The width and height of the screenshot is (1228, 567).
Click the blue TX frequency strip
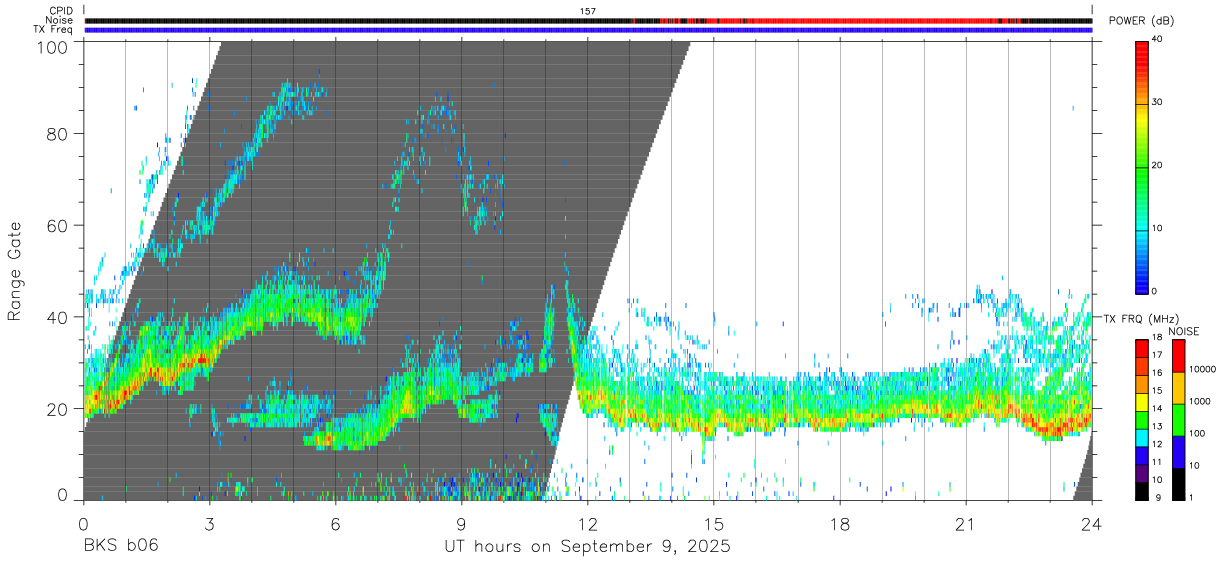click(x=588, y=30)
